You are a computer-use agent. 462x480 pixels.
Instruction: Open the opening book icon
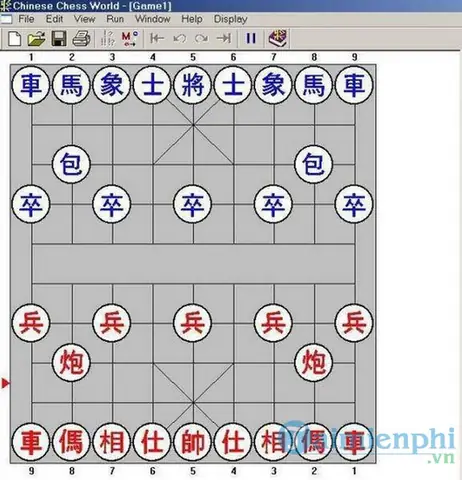[x=278, y=38]
